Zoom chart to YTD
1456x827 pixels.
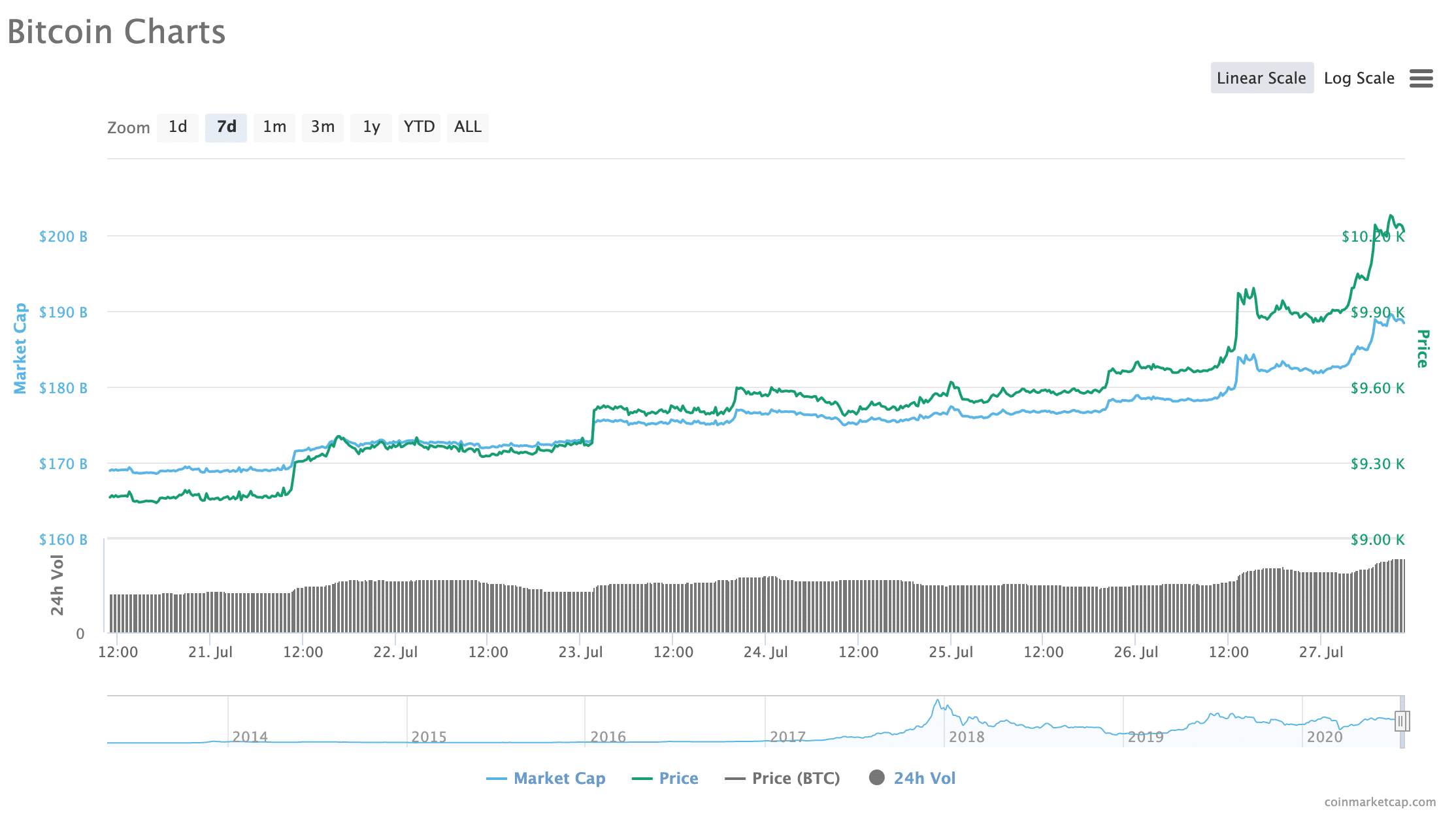tap(419, 127)
